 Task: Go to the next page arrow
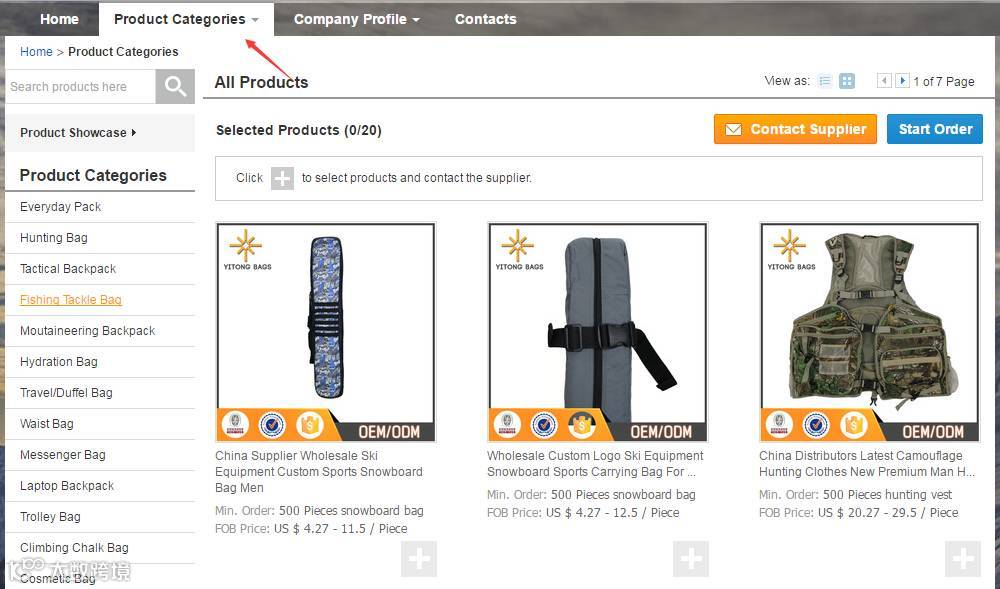click(x=902, y=81)
